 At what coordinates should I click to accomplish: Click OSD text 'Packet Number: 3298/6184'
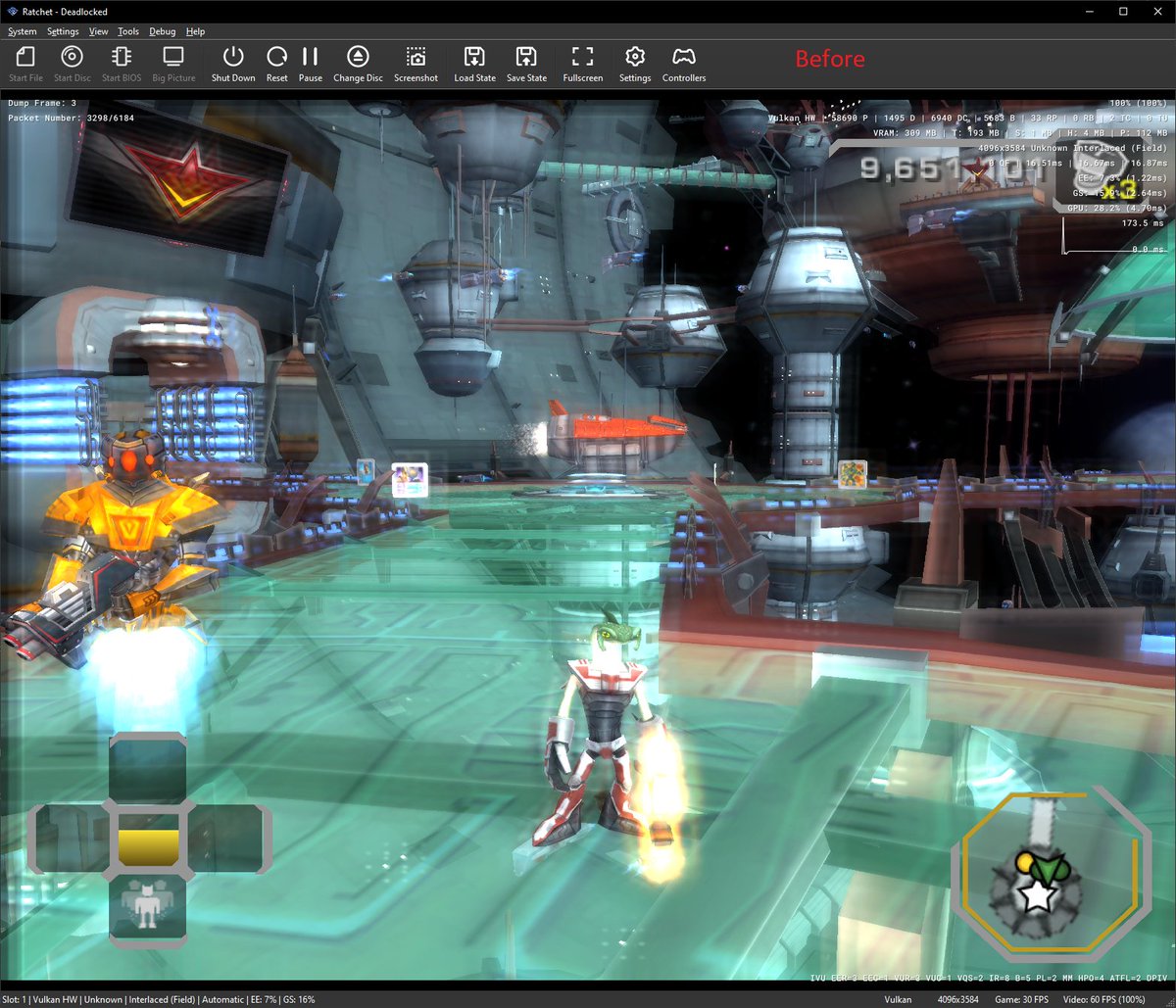tap(72, 118)
